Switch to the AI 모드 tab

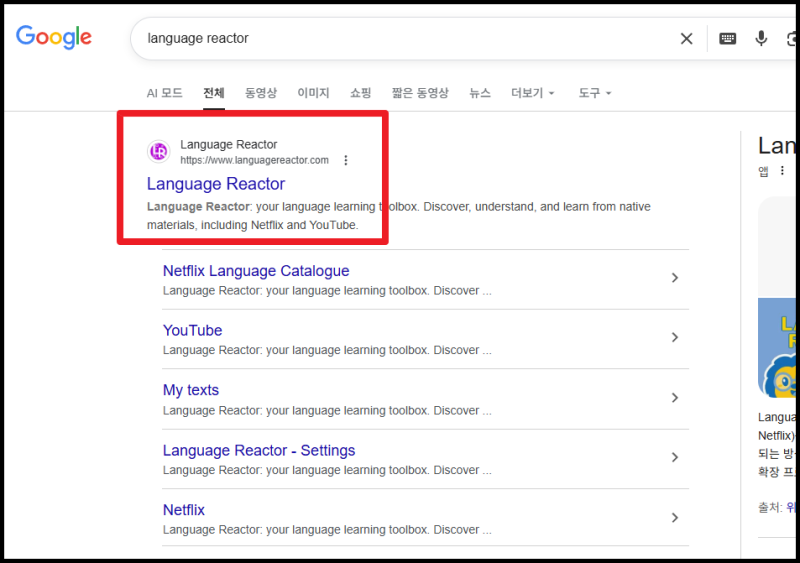tap(164, 93)
